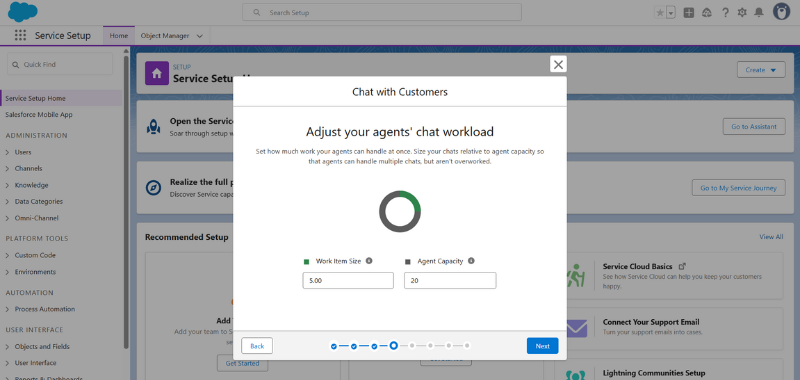Expand the Omni-Channel tree node
This screenshot has height=380, width=800.
[7, 218]
